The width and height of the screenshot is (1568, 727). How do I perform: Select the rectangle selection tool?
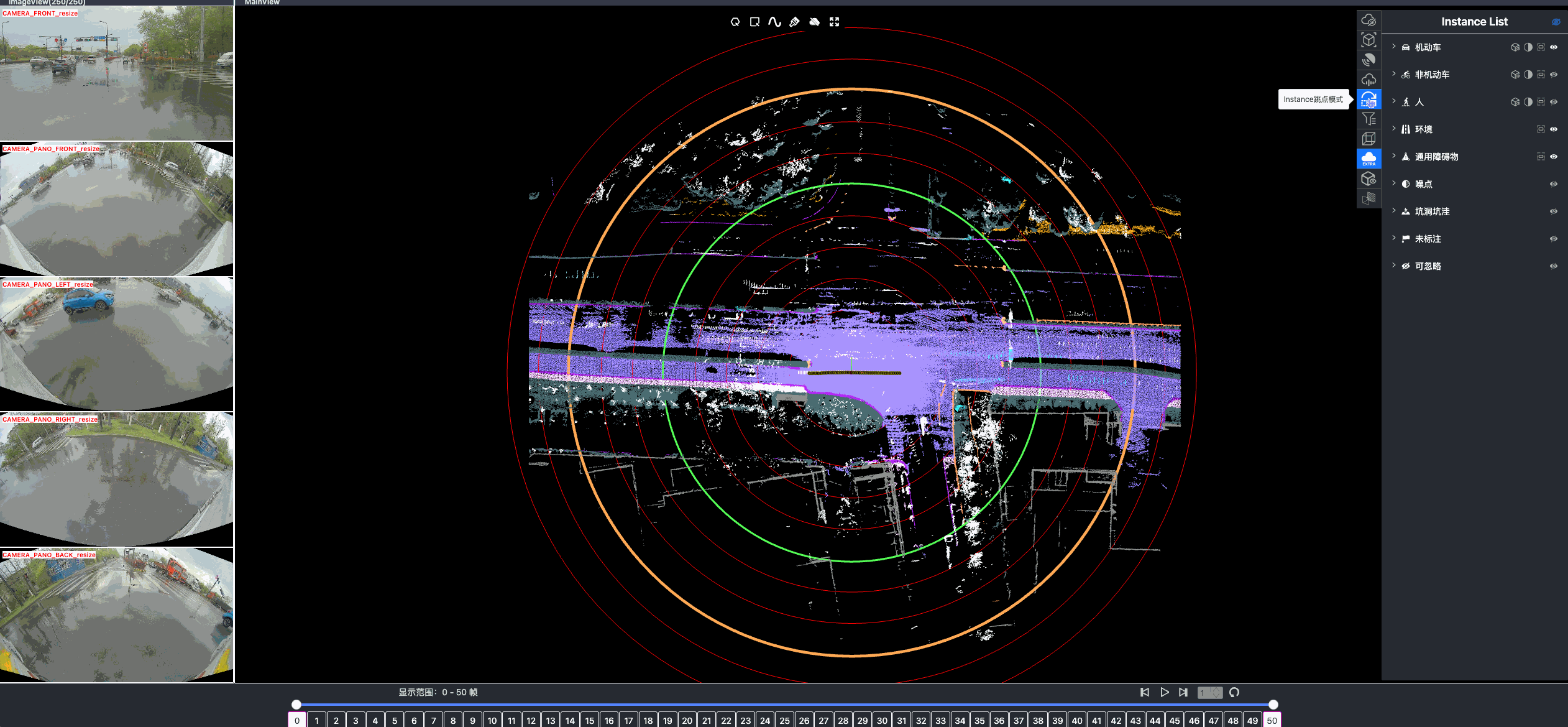[x=754, y=22]
